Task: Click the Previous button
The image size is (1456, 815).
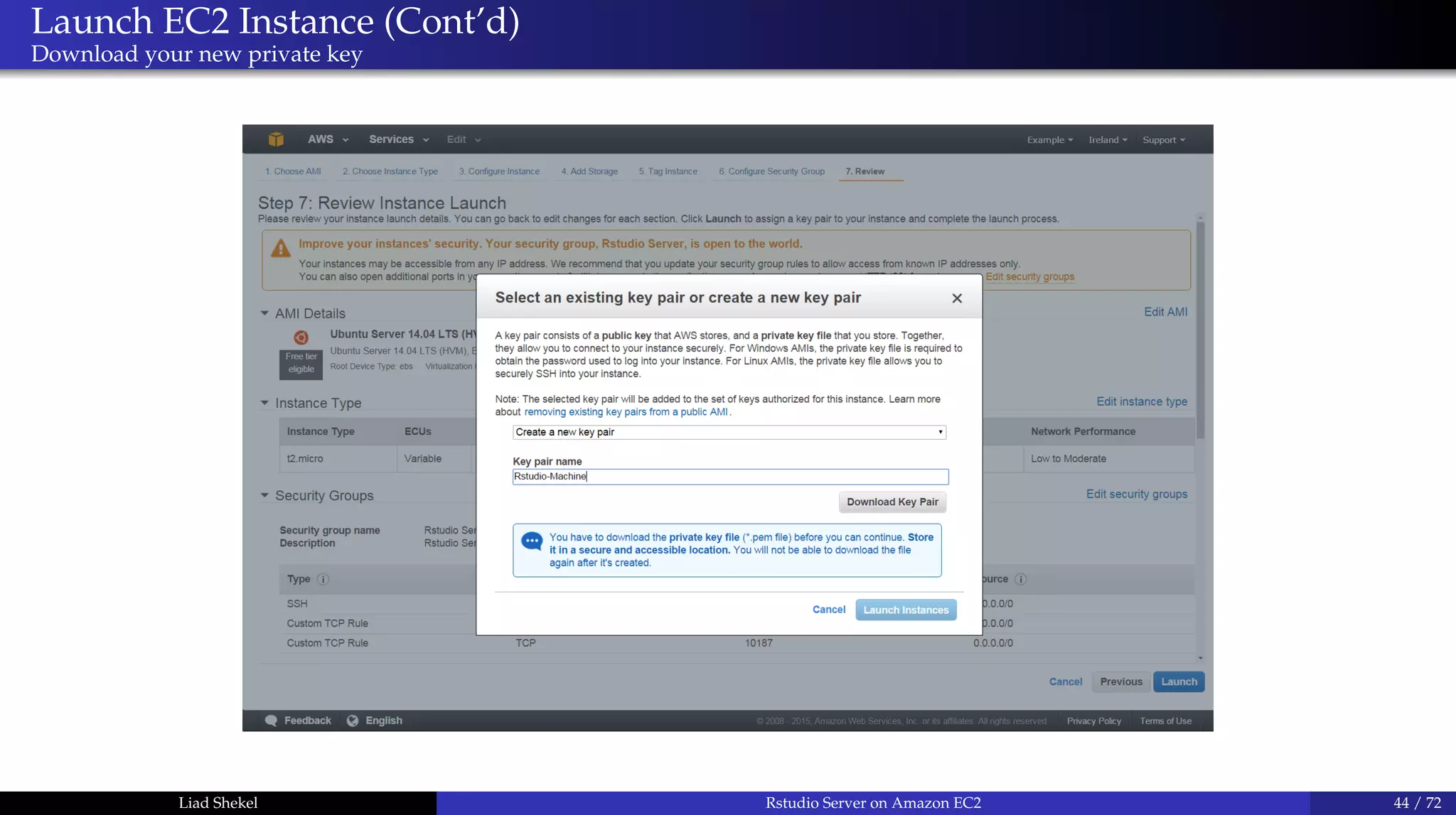Action: pyautogui.click(x=1121, y=682)
